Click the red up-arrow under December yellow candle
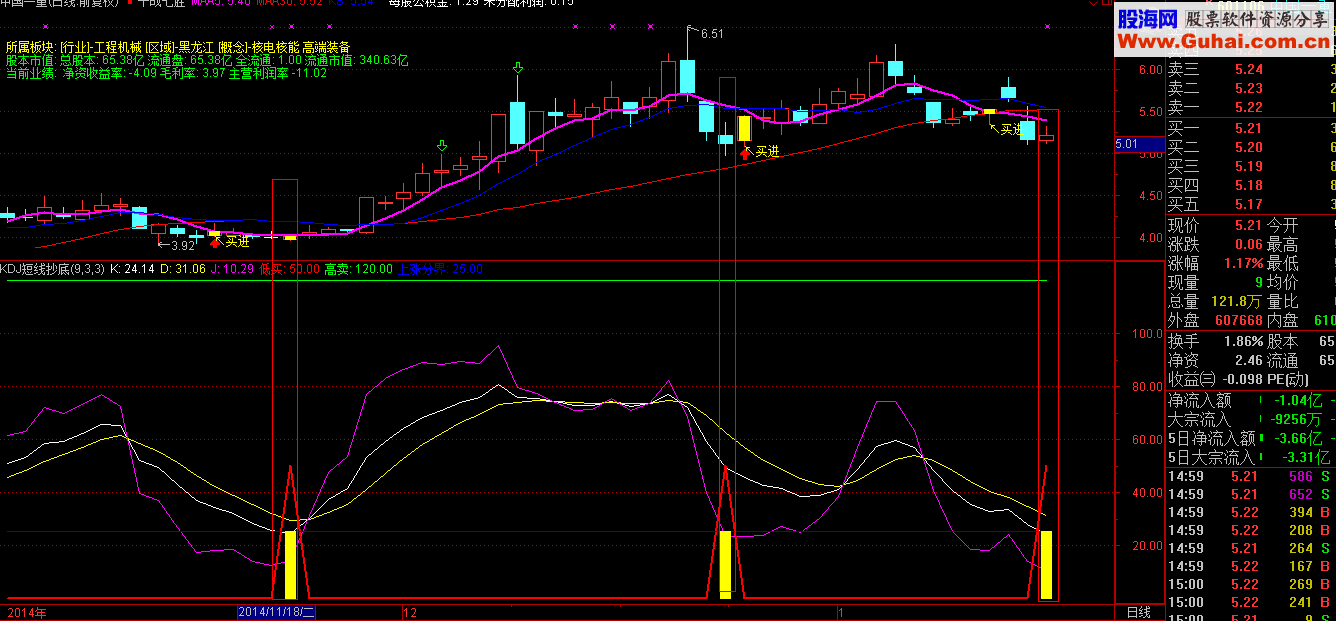The image size is (1336, 621). pos(745,153)
